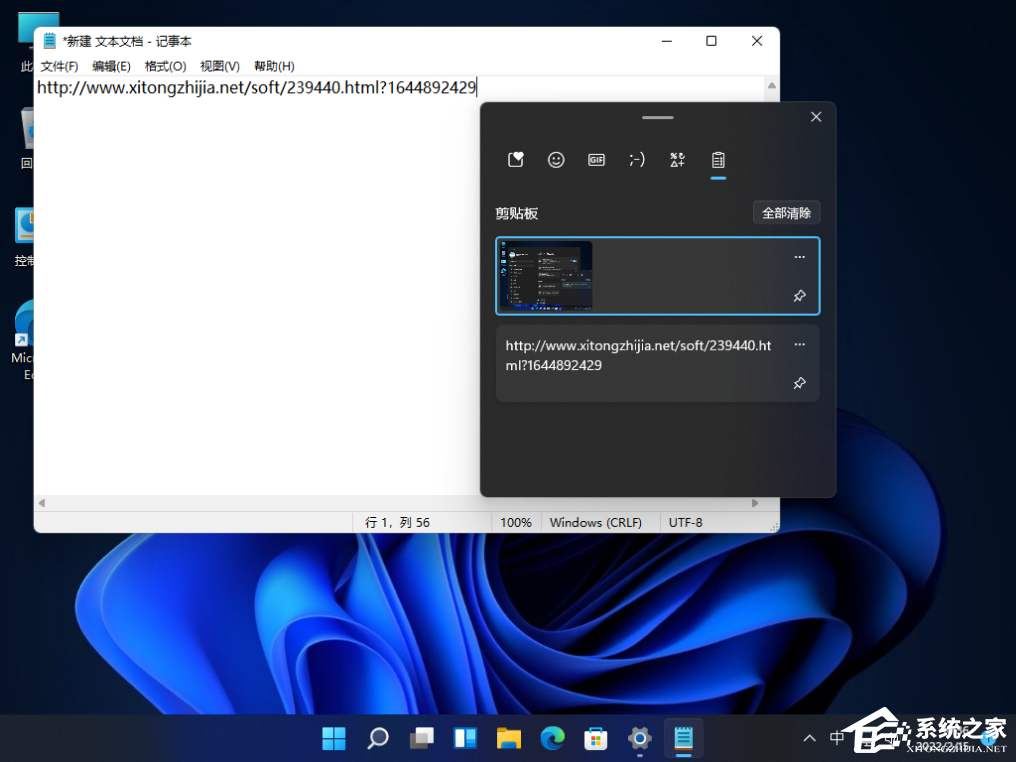
Task: Open Settings from the taskbar
Action: tap(640, 737)
